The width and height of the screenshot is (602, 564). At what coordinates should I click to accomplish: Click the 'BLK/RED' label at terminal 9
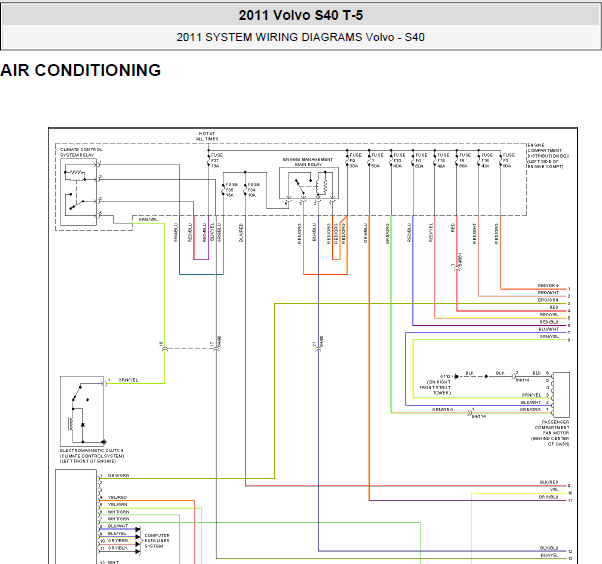point(548,482)
